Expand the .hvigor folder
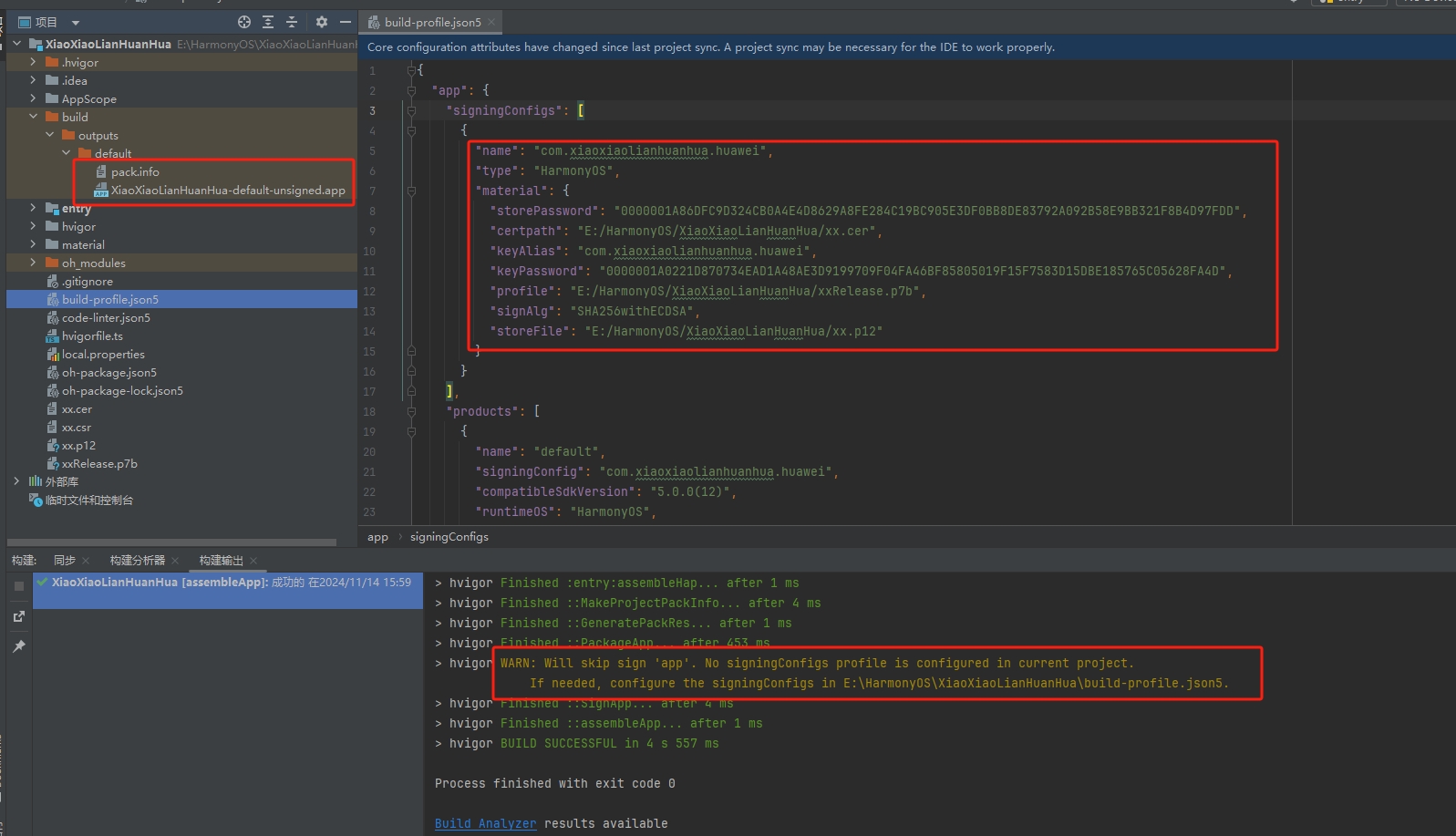1456x836 pixels. (33, 62)
